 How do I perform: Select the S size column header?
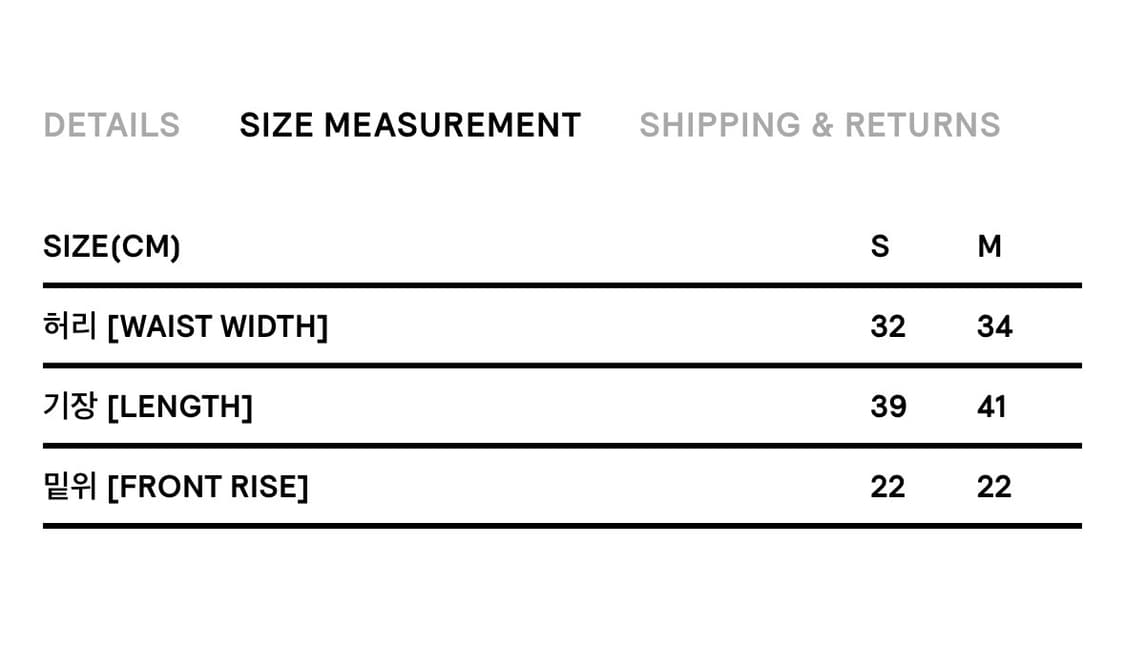click(x=880, y=246)
